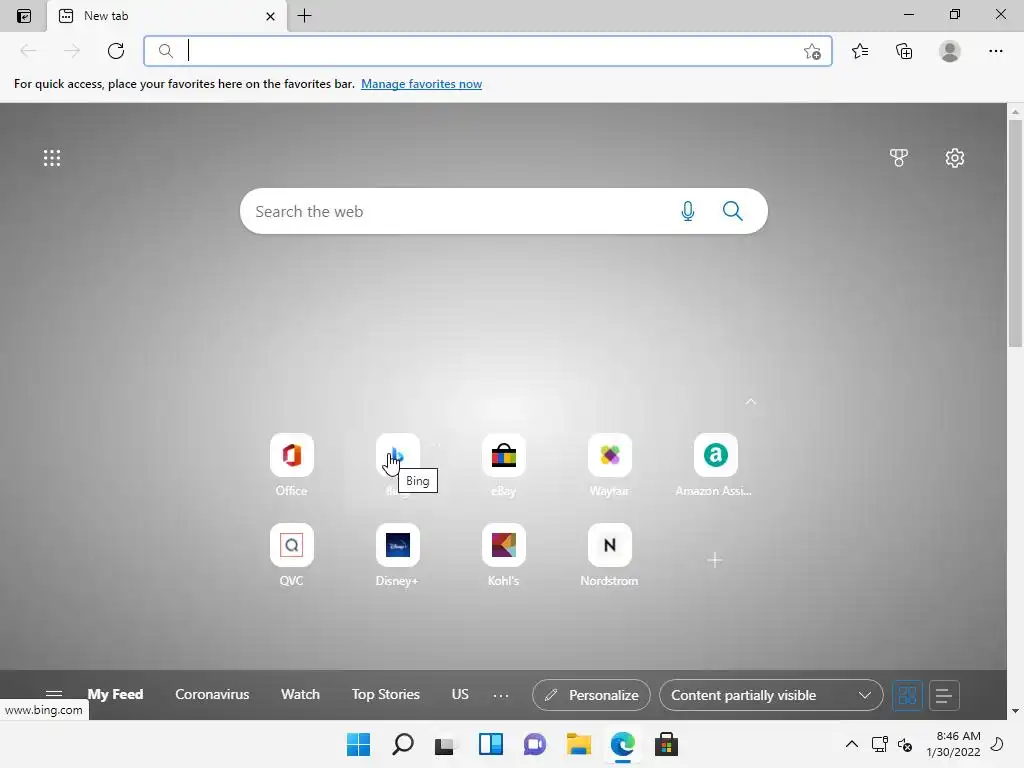Open Widgets from the taskbar
1024x768 pixels.
click(x=490, y=744)
